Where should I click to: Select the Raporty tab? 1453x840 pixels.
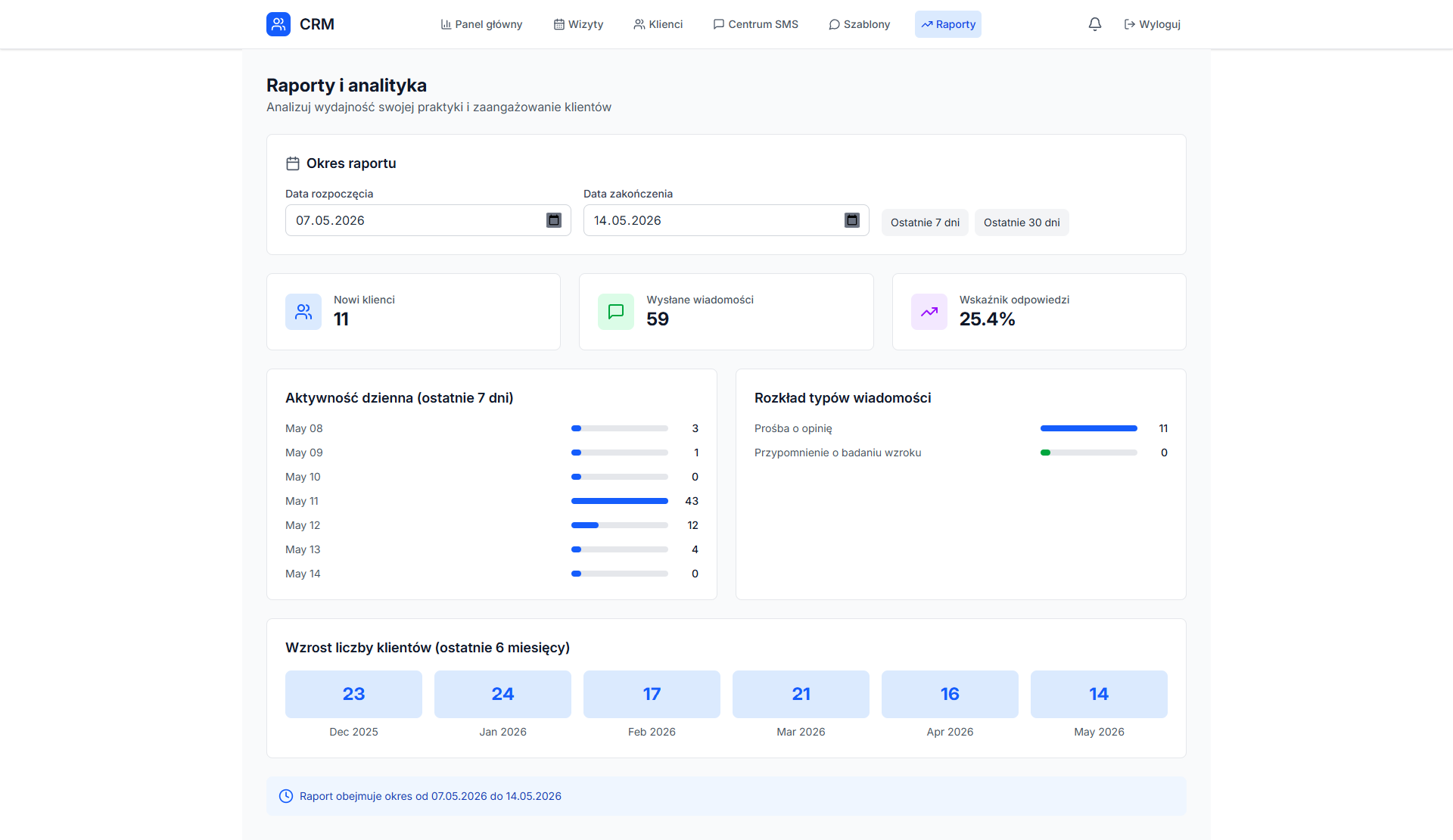[948, 24]
